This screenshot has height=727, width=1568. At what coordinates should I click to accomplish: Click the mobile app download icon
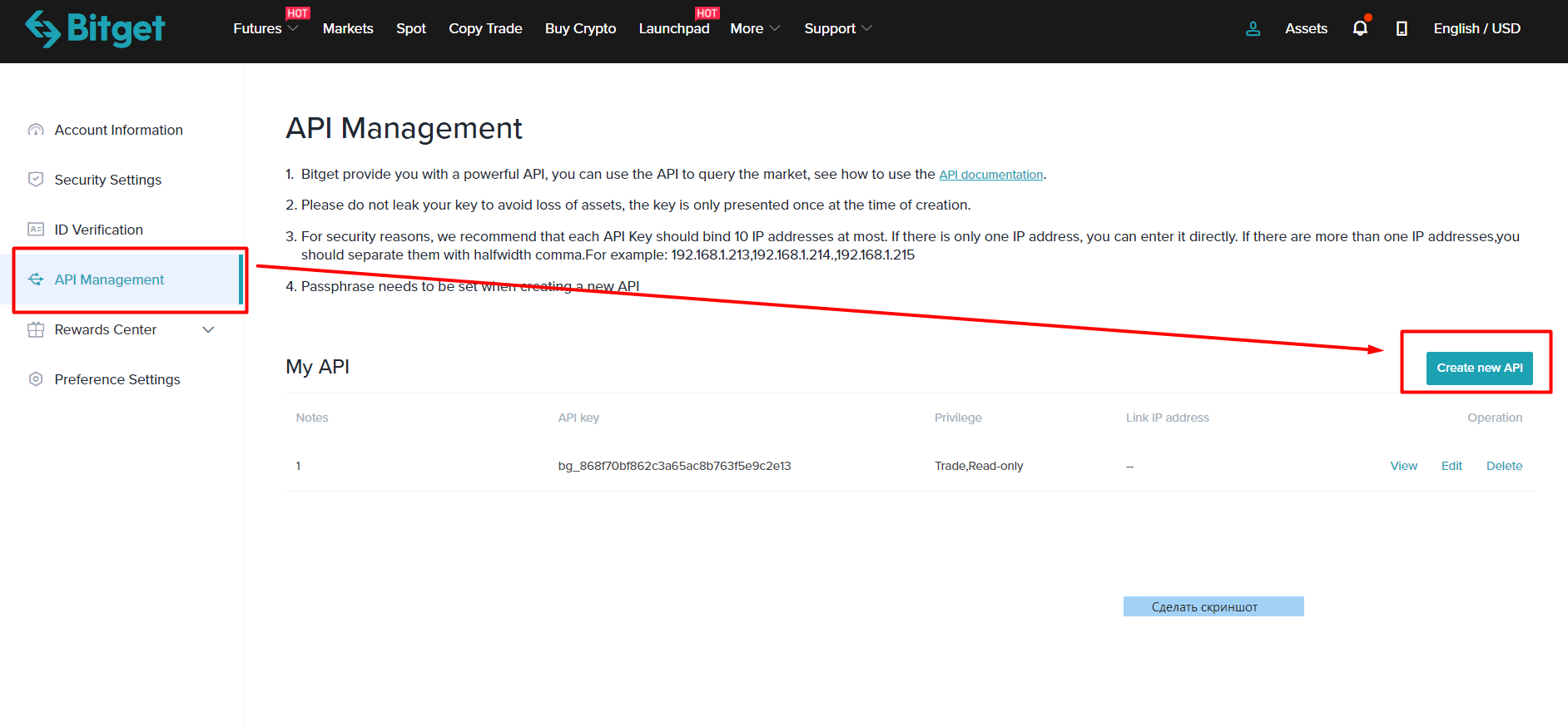(x=1402, y=28)
